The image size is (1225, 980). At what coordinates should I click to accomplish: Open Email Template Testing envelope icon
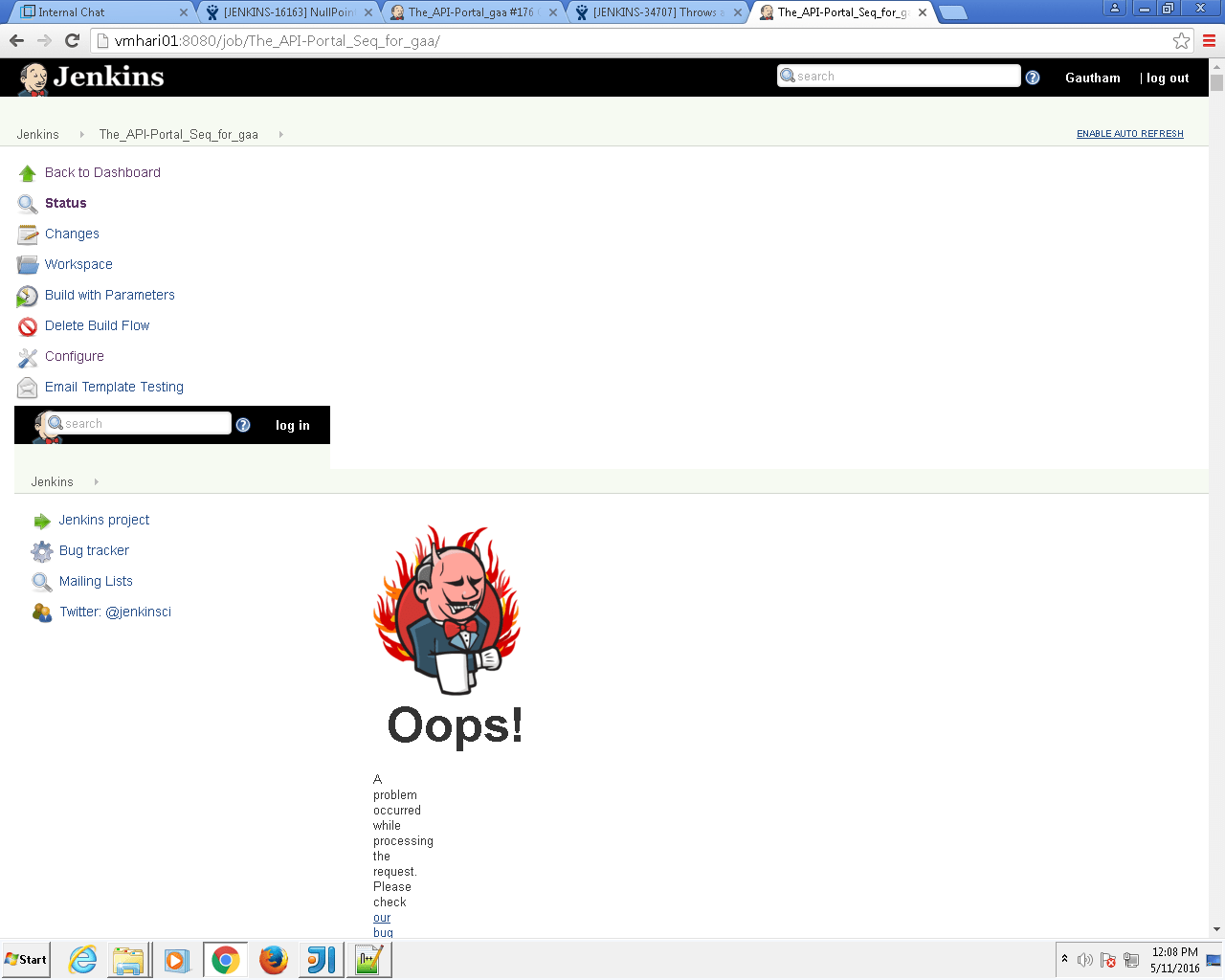coord(27,387)
